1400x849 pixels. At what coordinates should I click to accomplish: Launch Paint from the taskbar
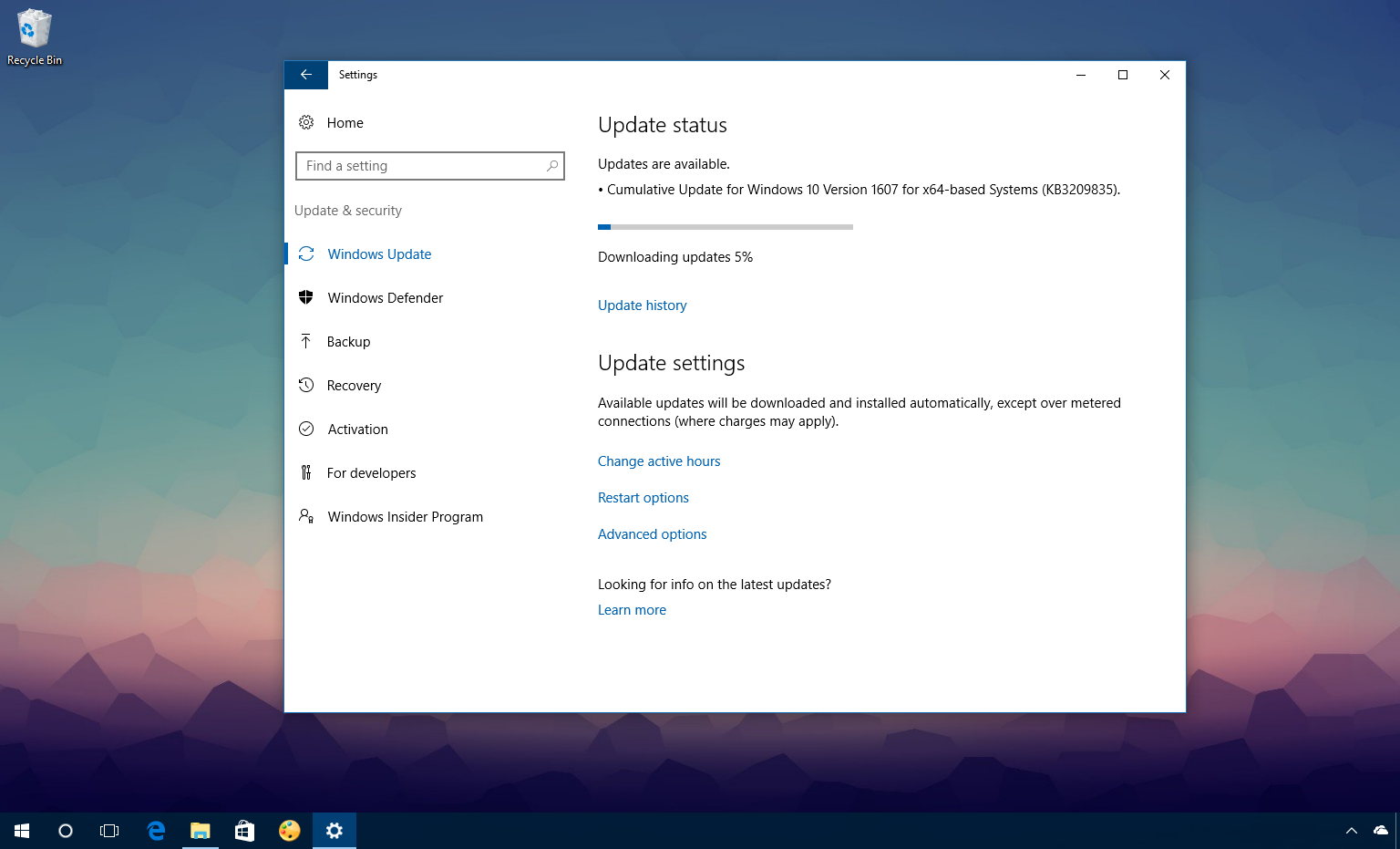click(289, 831)
